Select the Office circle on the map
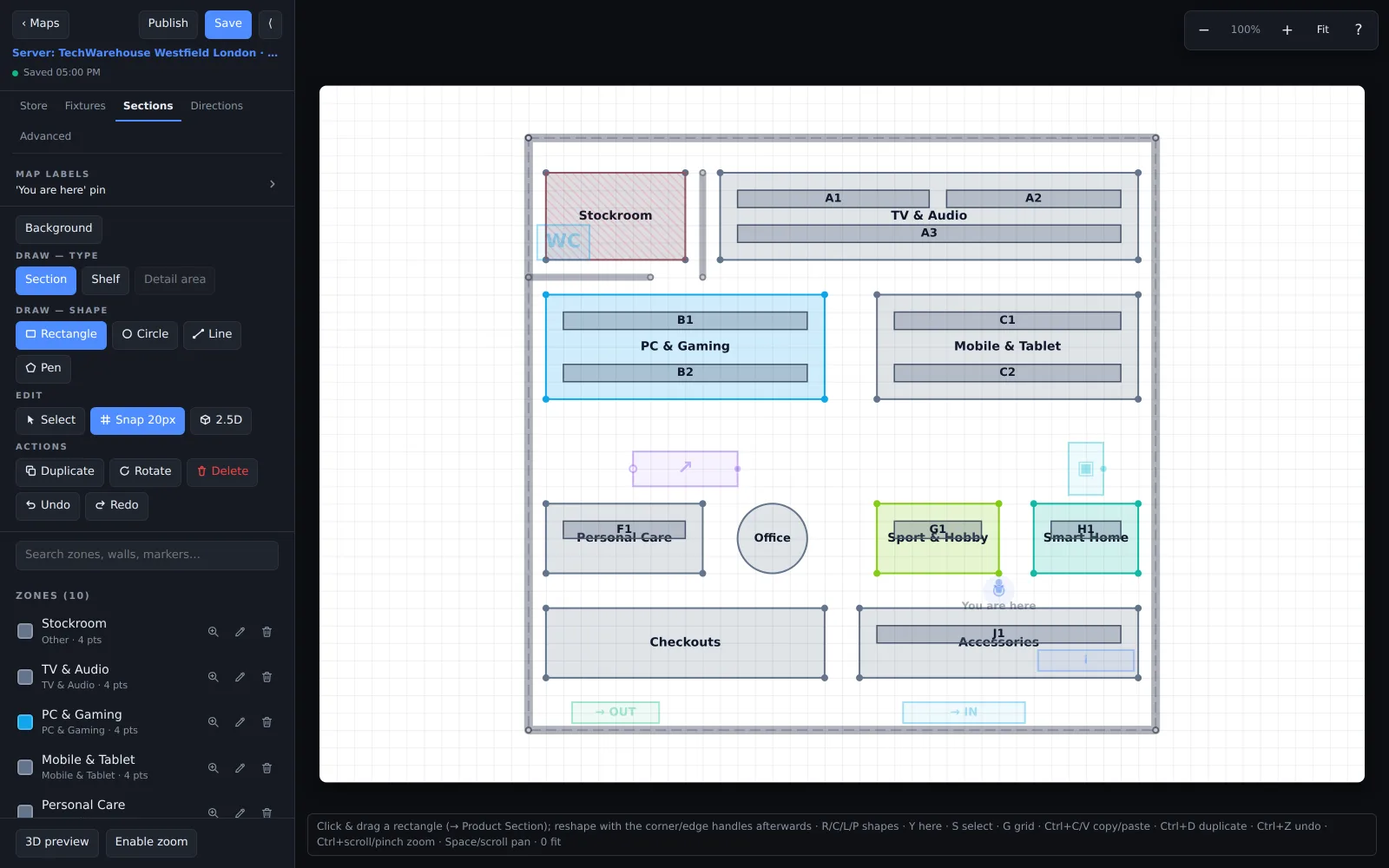 pyautogui.click(x=773, y=539)
